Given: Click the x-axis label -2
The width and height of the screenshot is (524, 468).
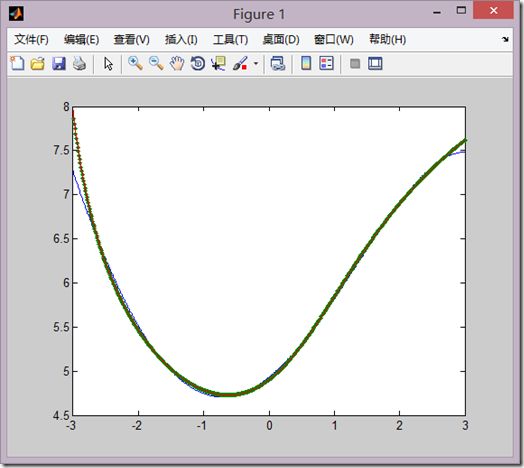Looking at the screenshot, I should [136, 426].
